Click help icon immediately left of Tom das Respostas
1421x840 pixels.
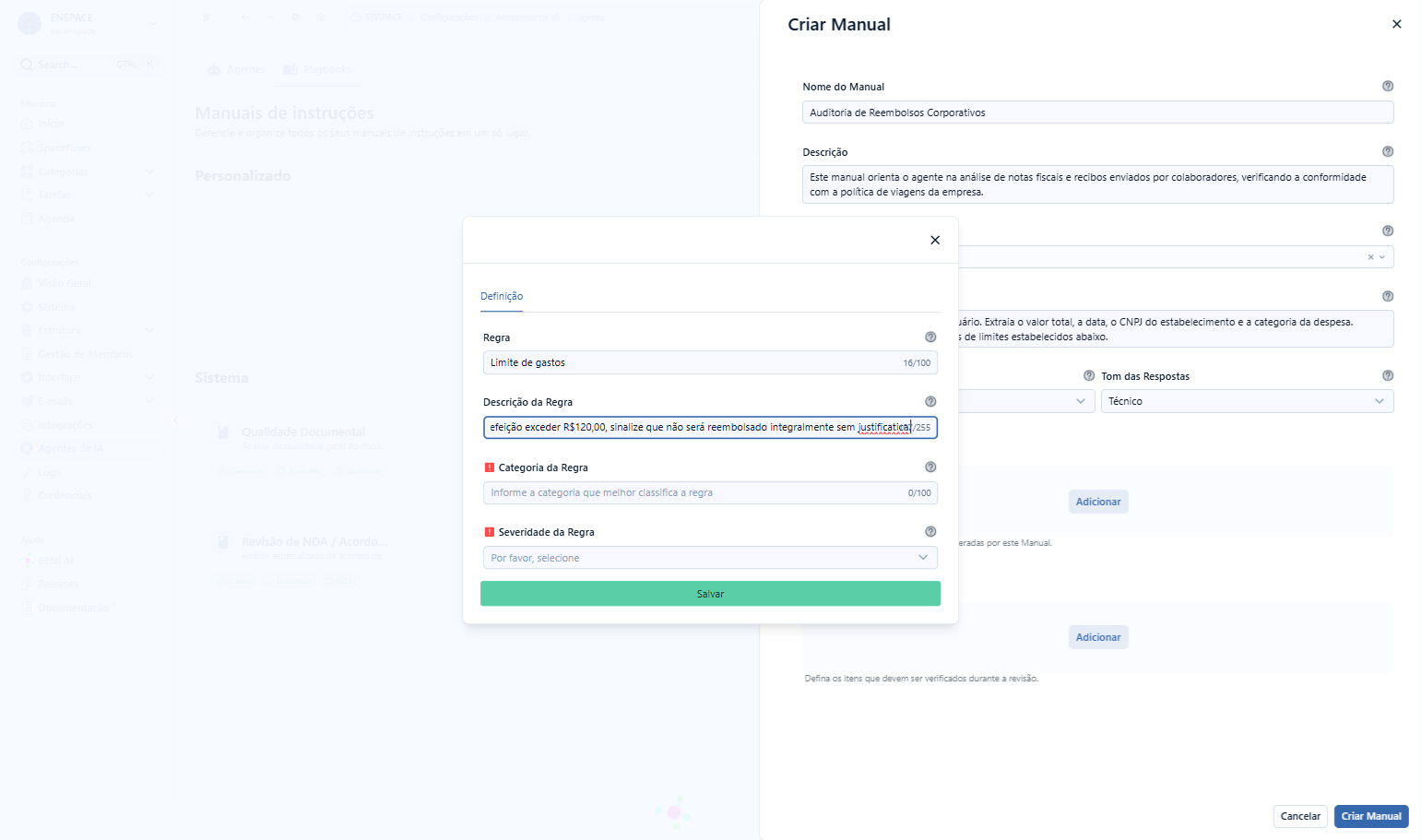click(1089, 375)
